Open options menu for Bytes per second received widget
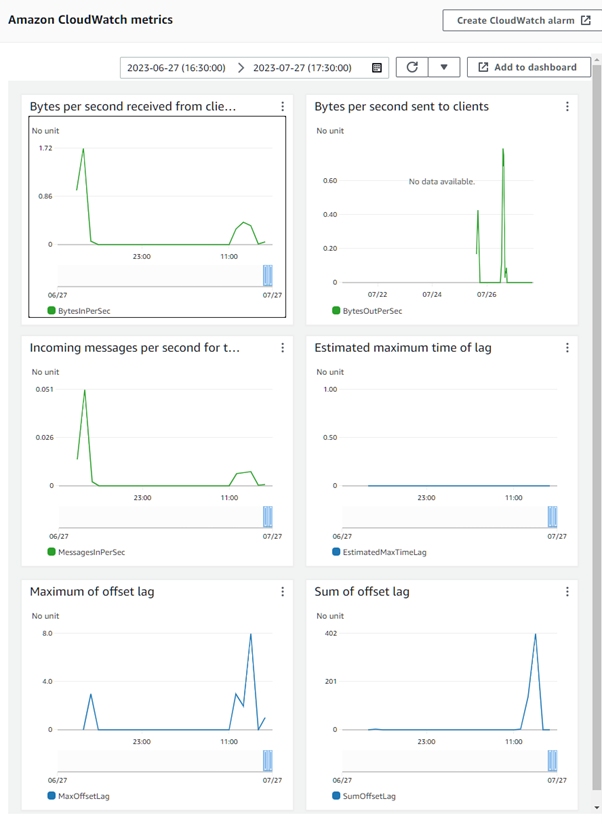Screen dimensions: 602x824 click(283, 107)
